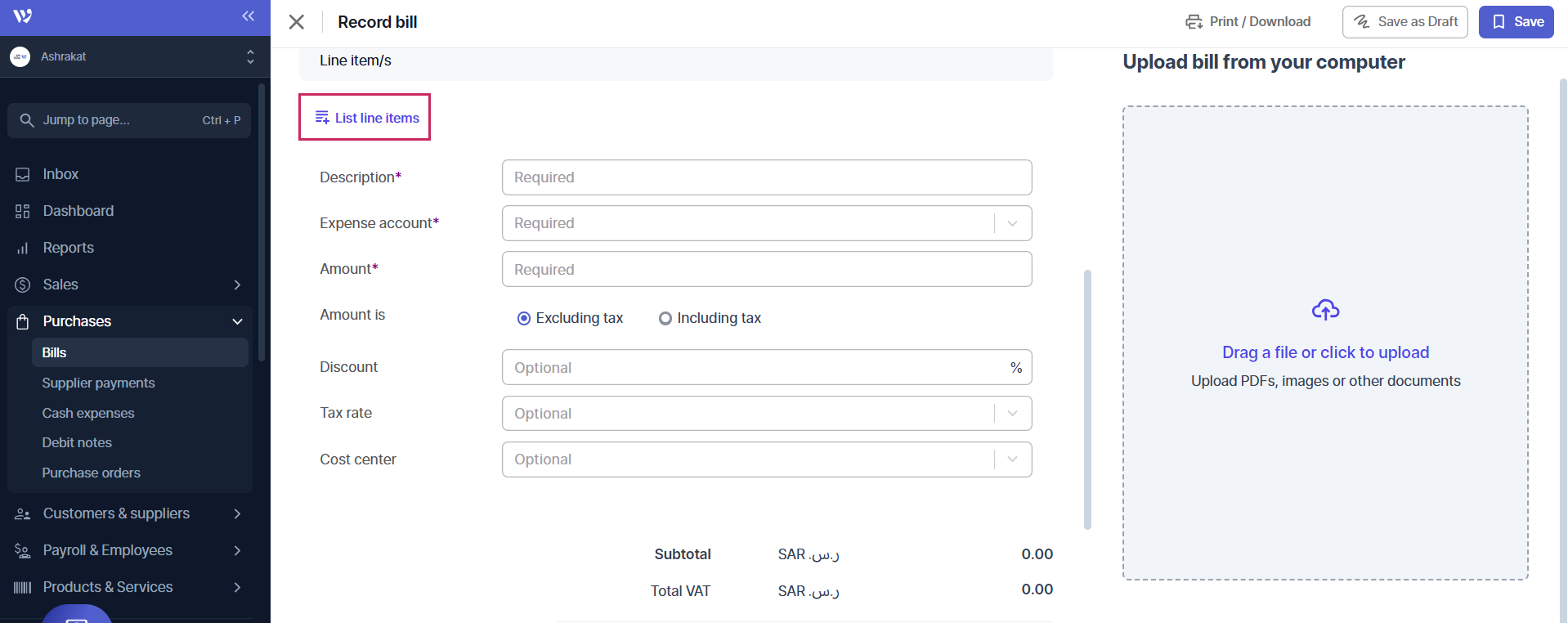Open Supplier payments page
Screen dimensions: 1568x623
pos(98,383)
